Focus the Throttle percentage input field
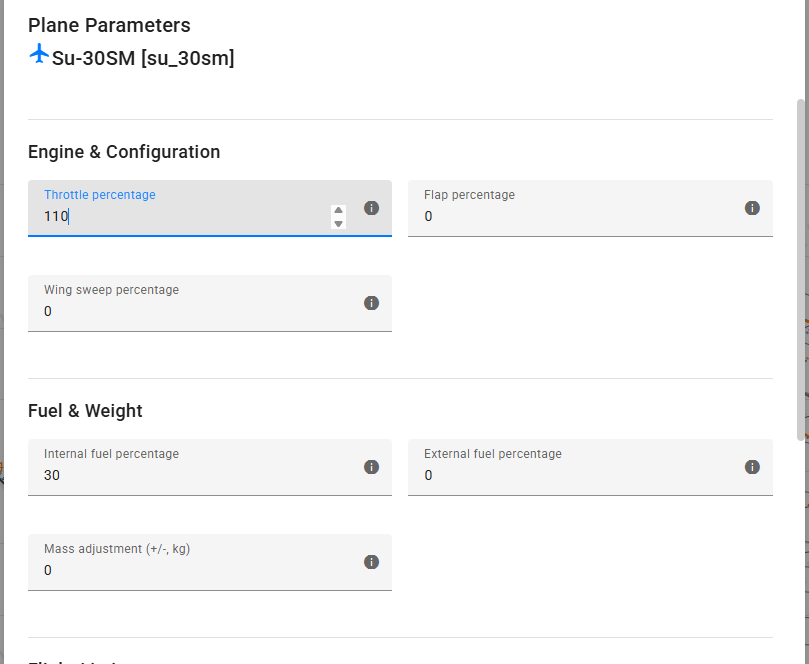This screenshot has height=664, width=809. [x=180, y=216]
